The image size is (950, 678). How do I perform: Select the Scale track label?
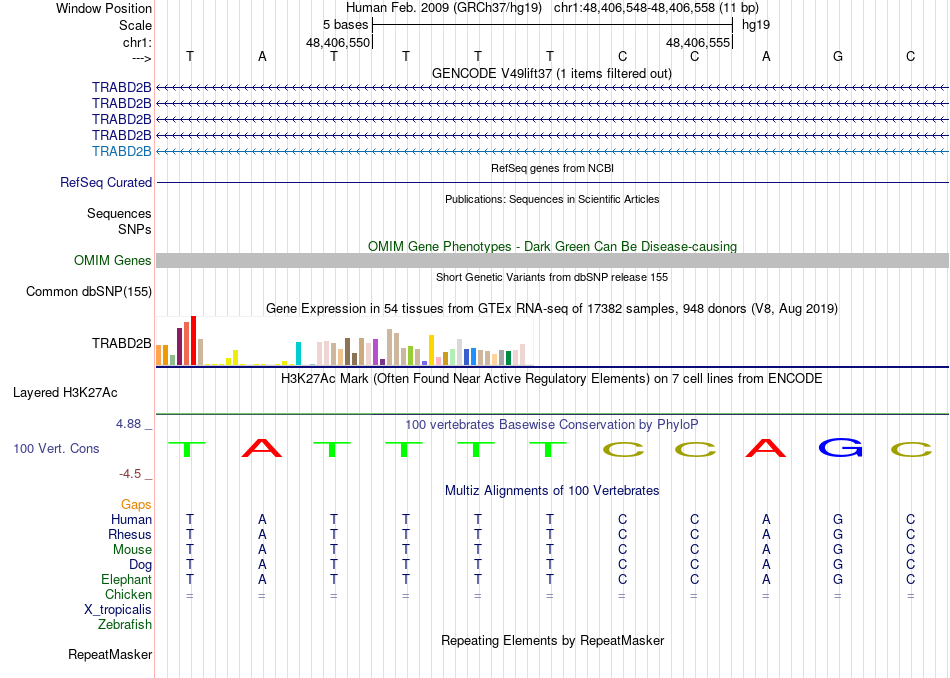(135, 25)
